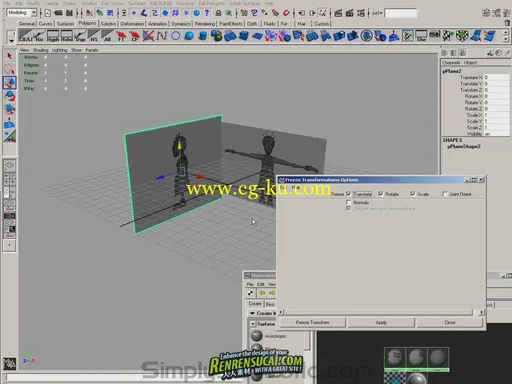512x384 pixels.
Task: Click the Apply button in Freeze options
Action: click(x=381, y=322)
